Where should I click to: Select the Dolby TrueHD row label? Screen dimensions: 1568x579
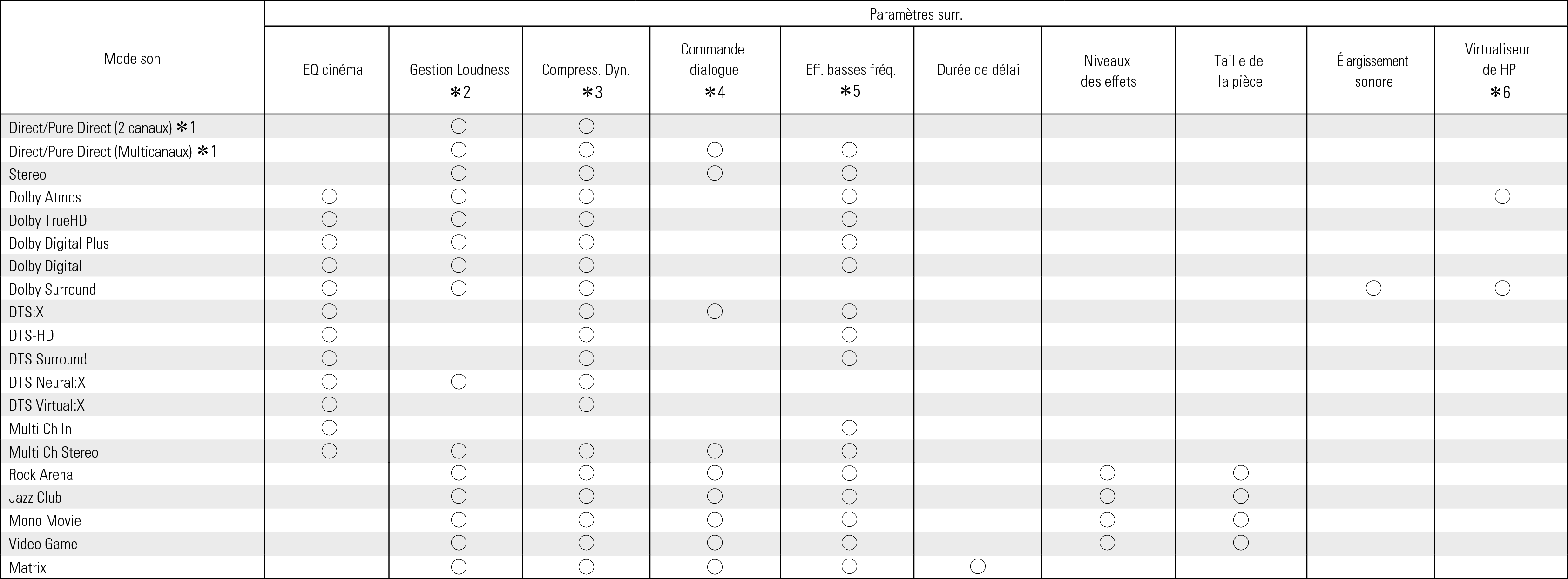coord(47,221)
